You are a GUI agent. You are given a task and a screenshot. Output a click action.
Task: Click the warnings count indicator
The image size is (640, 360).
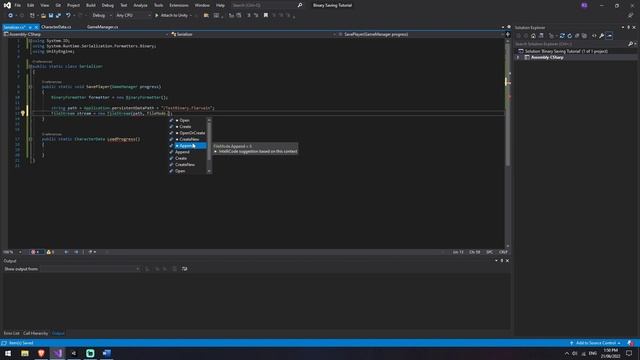click(x=51, y=252)
